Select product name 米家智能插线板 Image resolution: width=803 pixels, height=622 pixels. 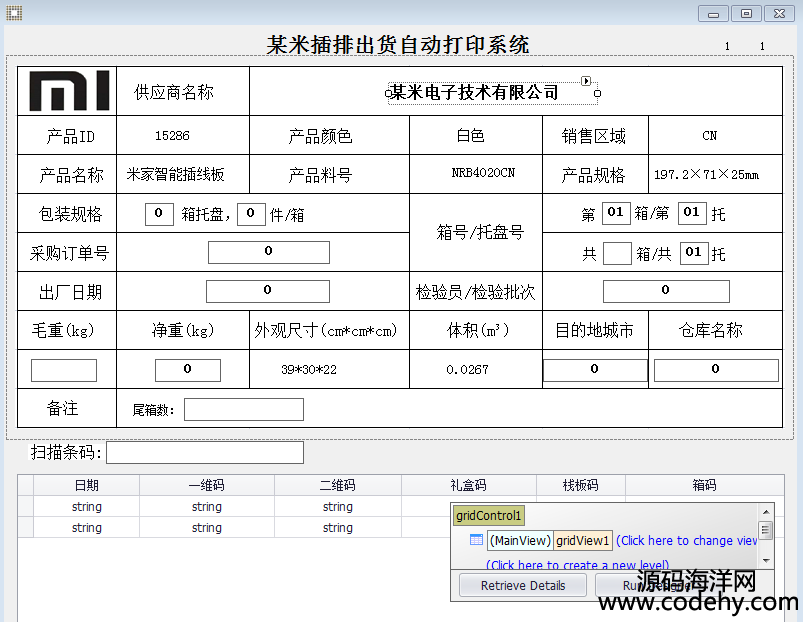175,175
